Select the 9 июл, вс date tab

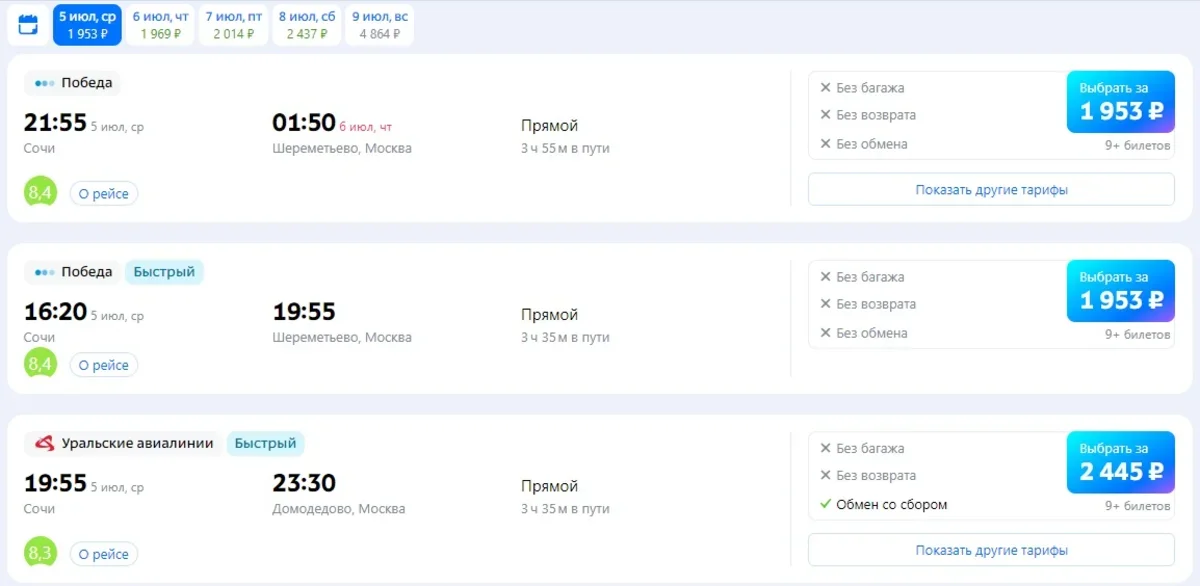point(379,25)
